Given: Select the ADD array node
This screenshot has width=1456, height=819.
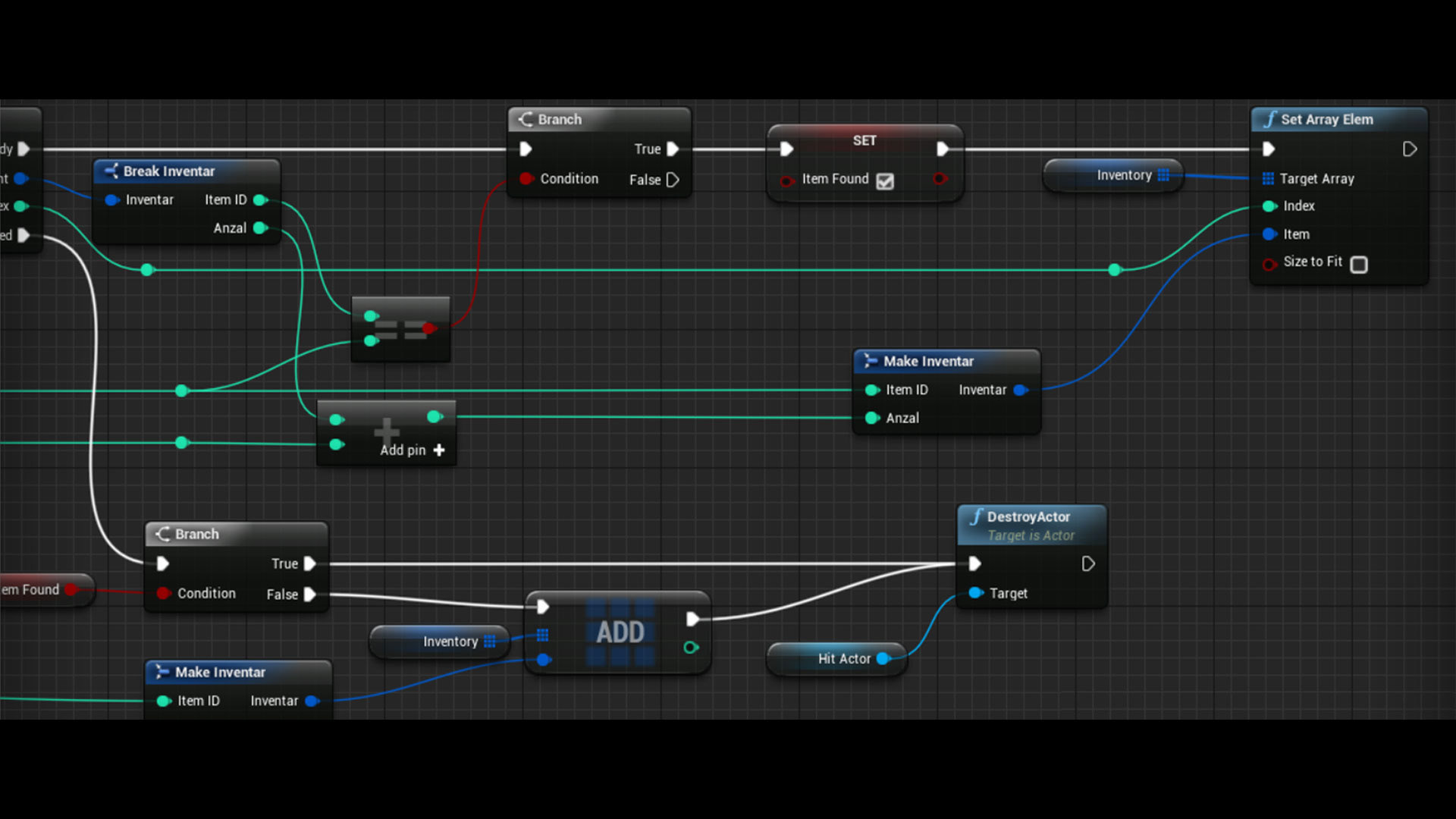Looking at the screenshot, I should click(619, 632).
